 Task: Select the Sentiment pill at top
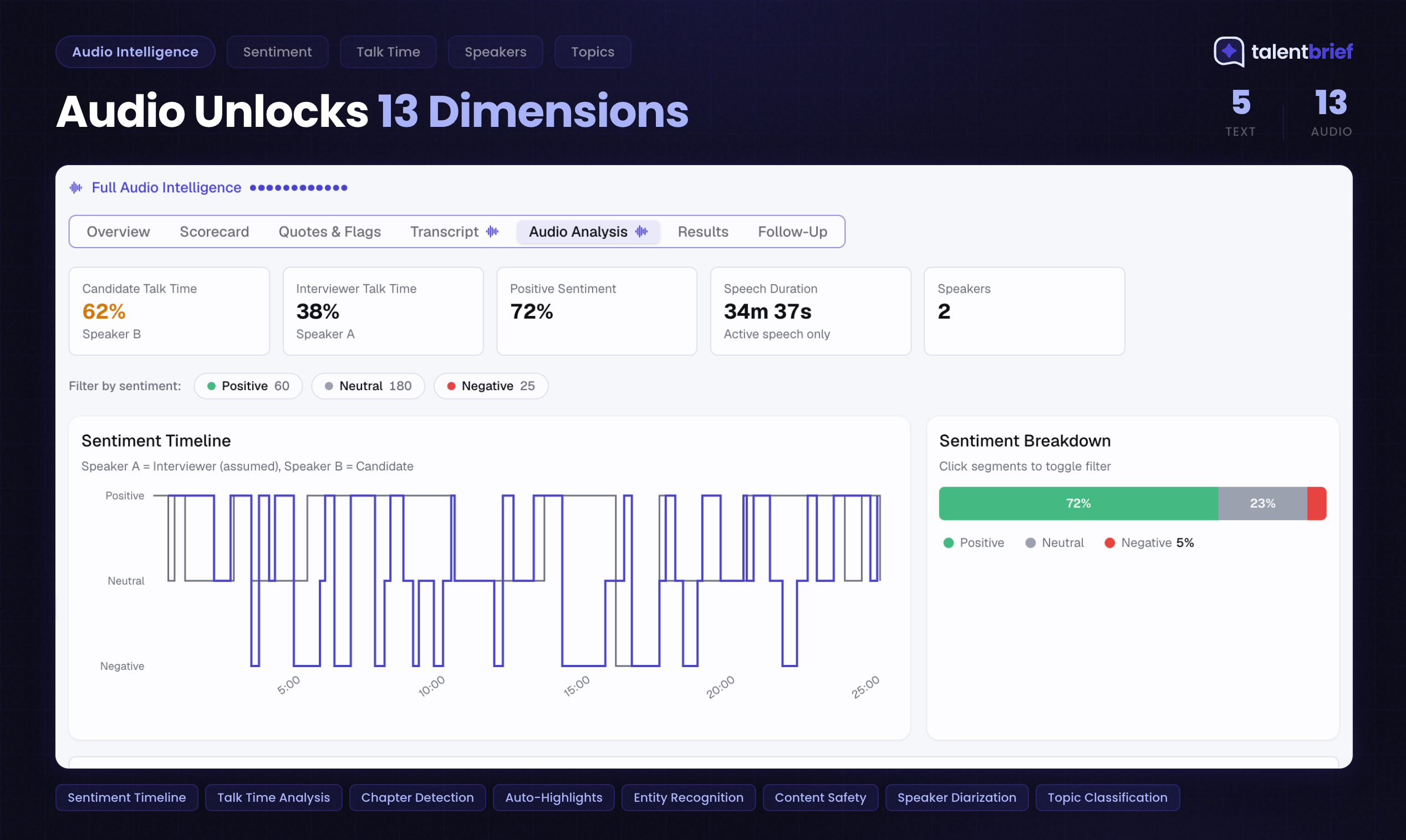click(277, 52)
